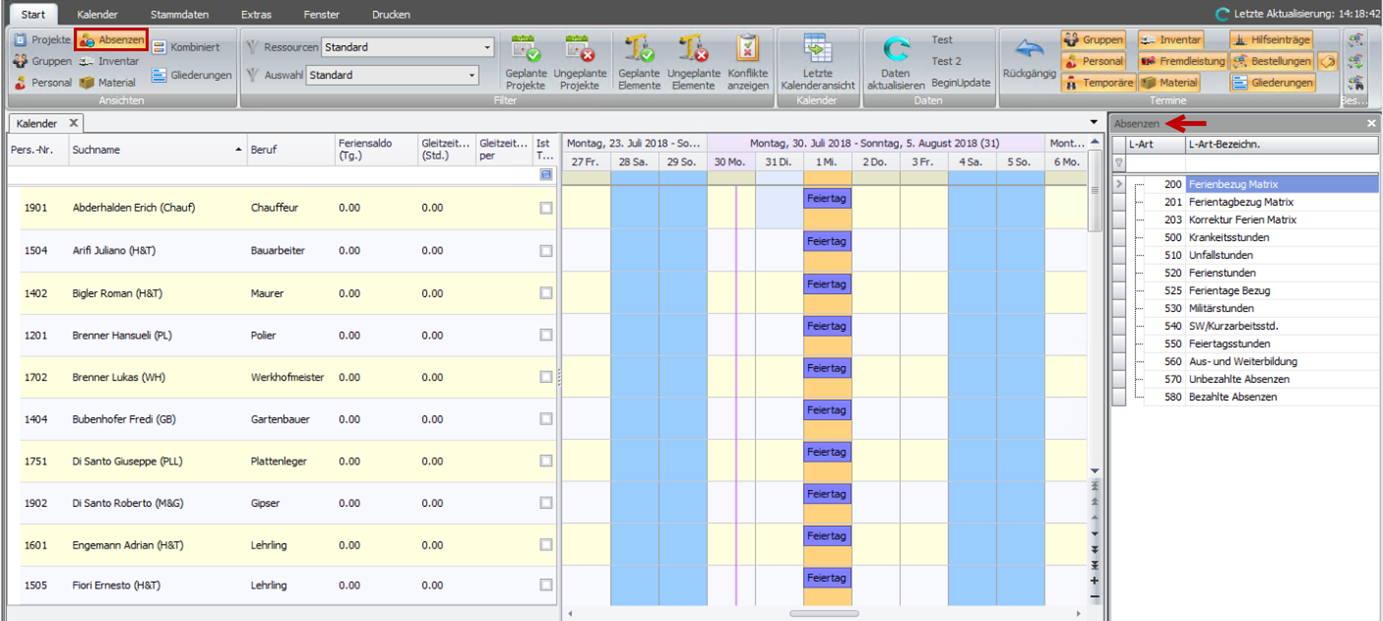Click the BeginUpdate button

pyautogui.click(x=961, y=83)
